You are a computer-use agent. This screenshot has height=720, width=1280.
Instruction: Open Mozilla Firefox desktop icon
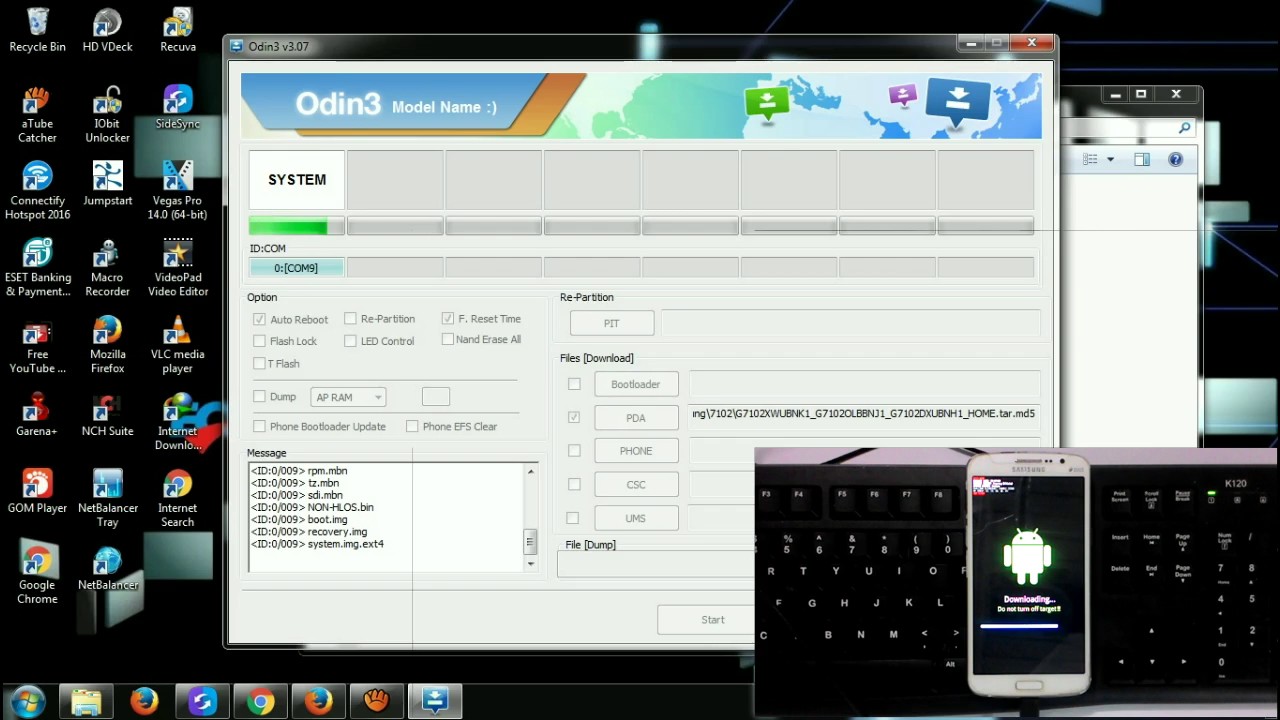point(107,345)
